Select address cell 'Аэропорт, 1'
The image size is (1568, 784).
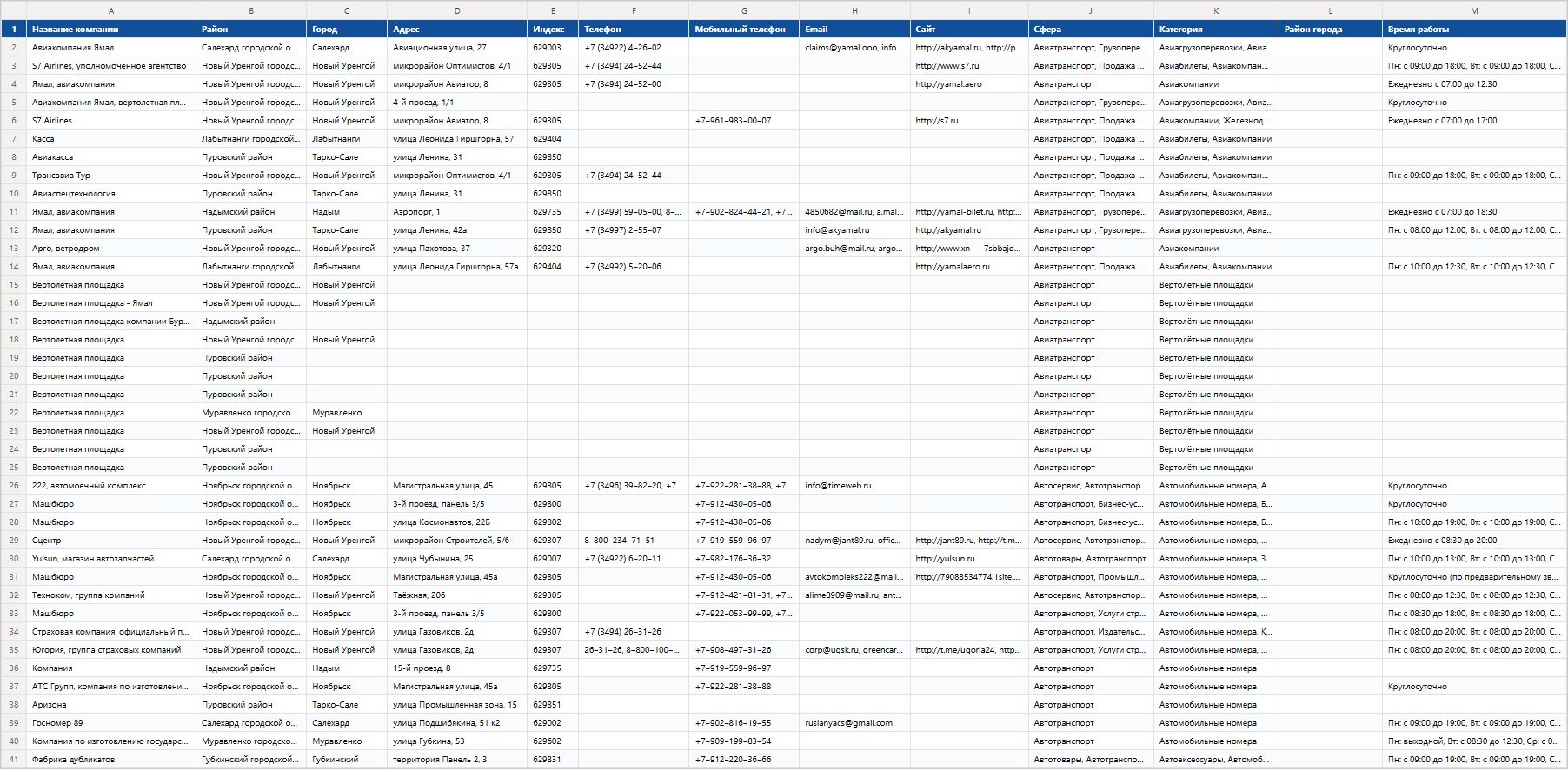(x=457, y=212)
